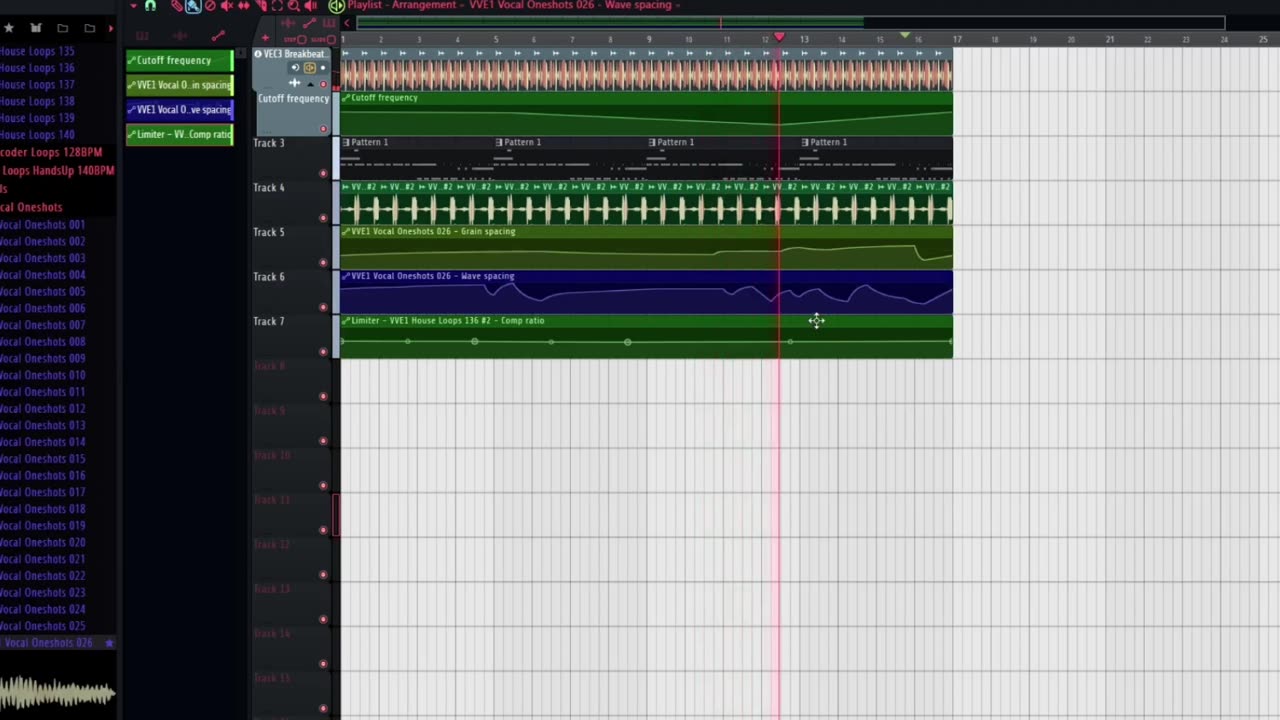Select the Playback speaker tool
The width and height of the screenshot is (1280, 720).
click(310, 6)
